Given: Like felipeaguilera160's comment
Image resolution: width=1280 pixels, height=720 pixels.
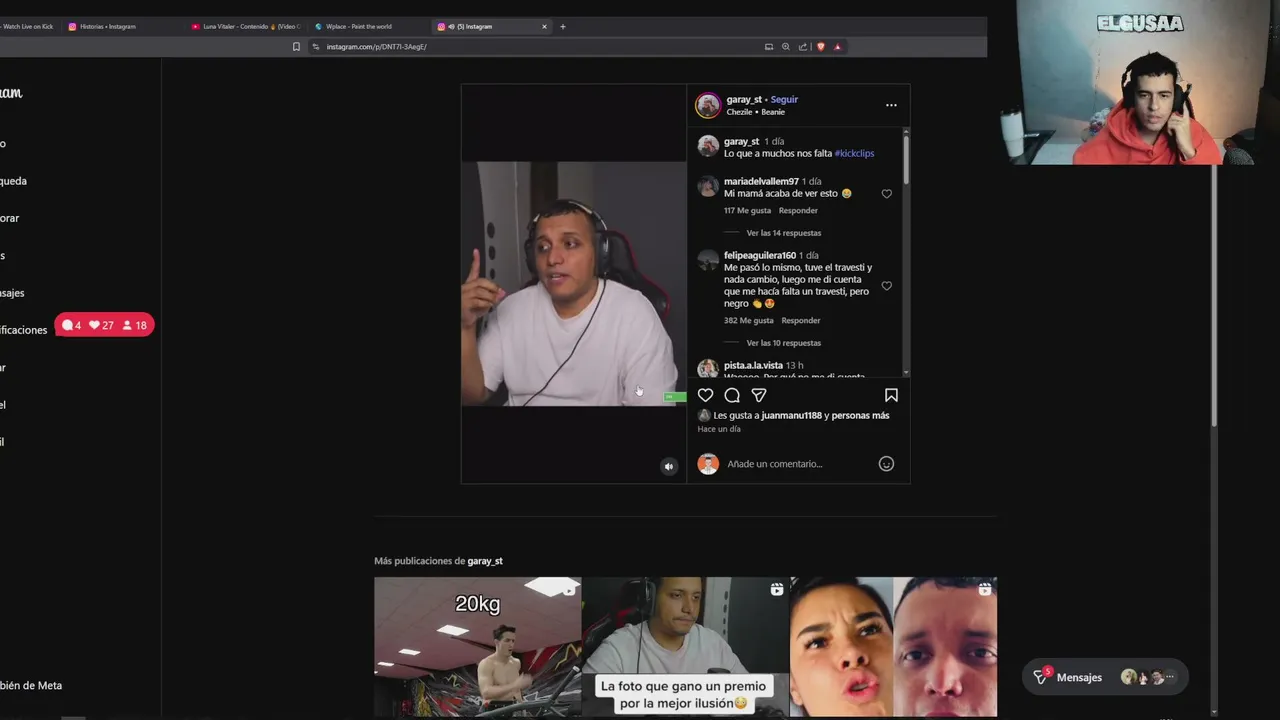Looking at the screenshot, I should (886, 286).
